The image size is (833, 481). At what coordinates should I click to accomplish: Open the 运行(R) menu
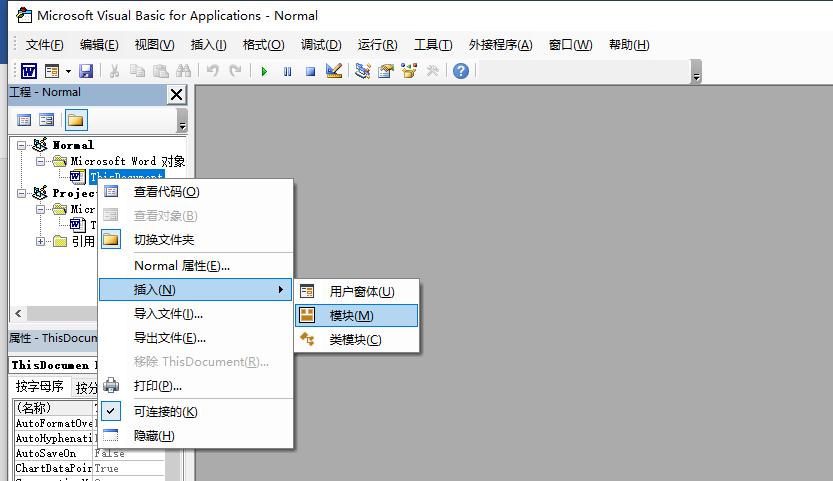click(377, 45)
